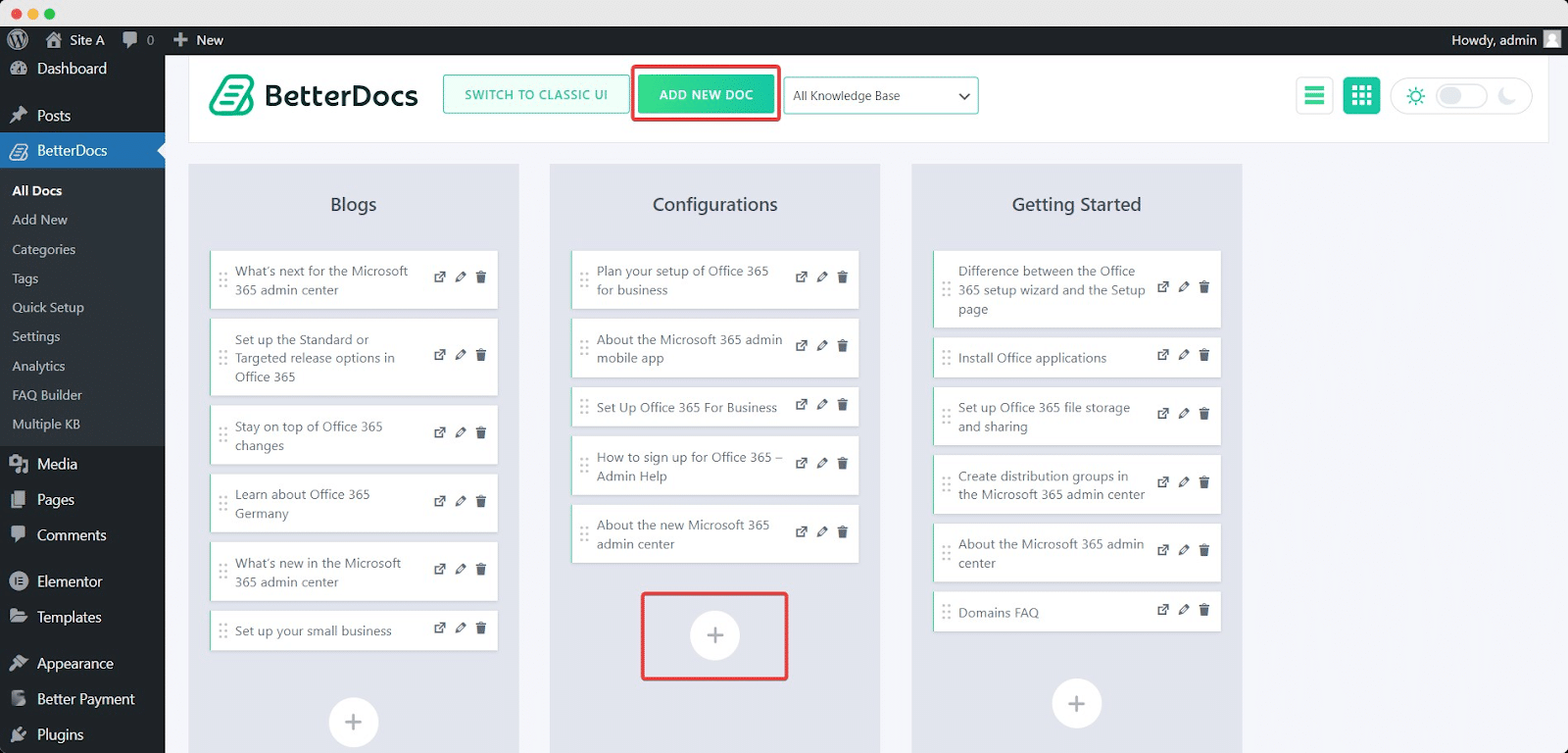
Task: Open Multiple KB submenu link
Action: click(x=46, y=424)
